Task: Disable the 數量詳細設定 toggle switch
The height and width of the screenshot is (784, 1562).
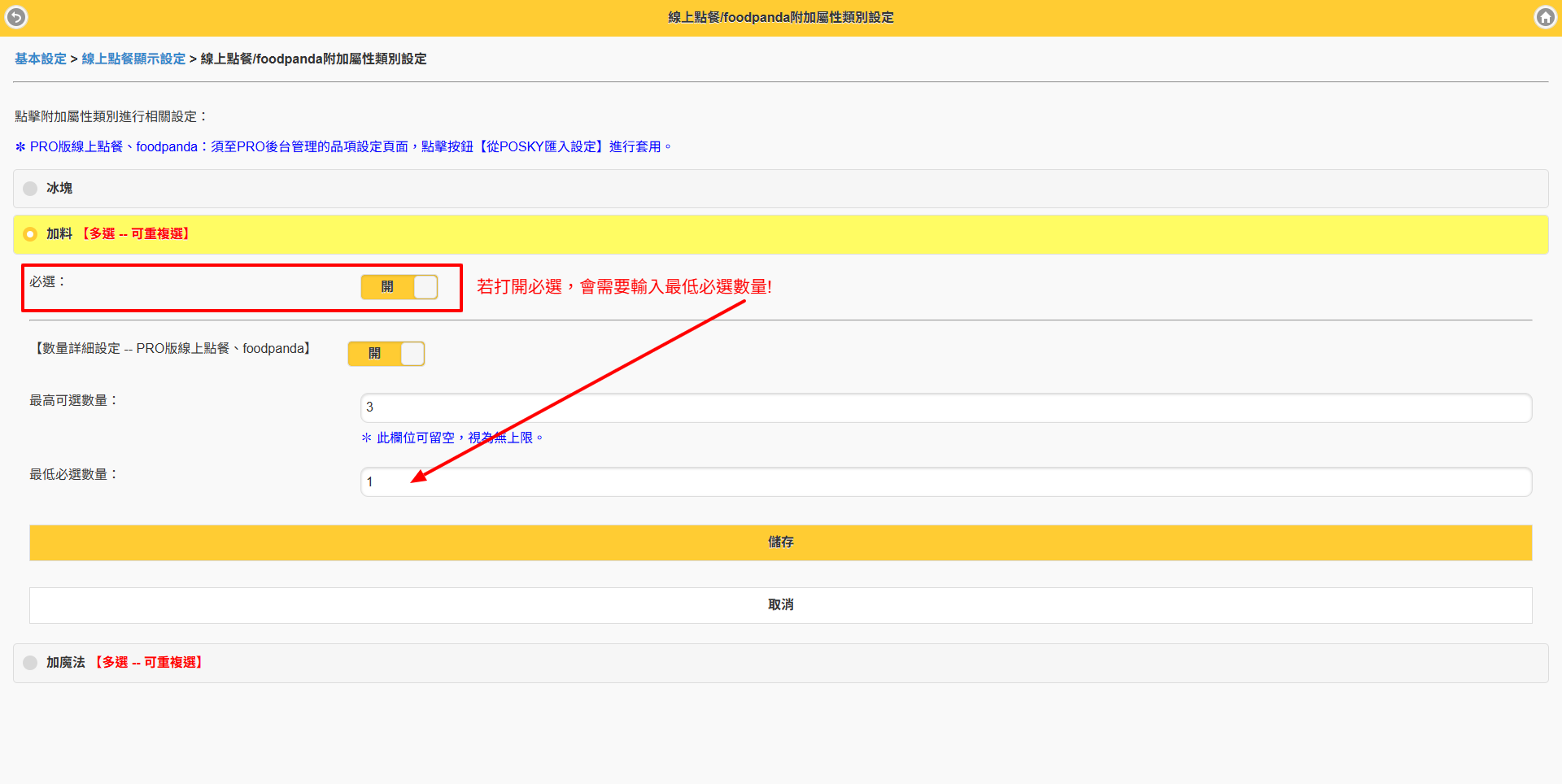Action: tap(386, 354)
